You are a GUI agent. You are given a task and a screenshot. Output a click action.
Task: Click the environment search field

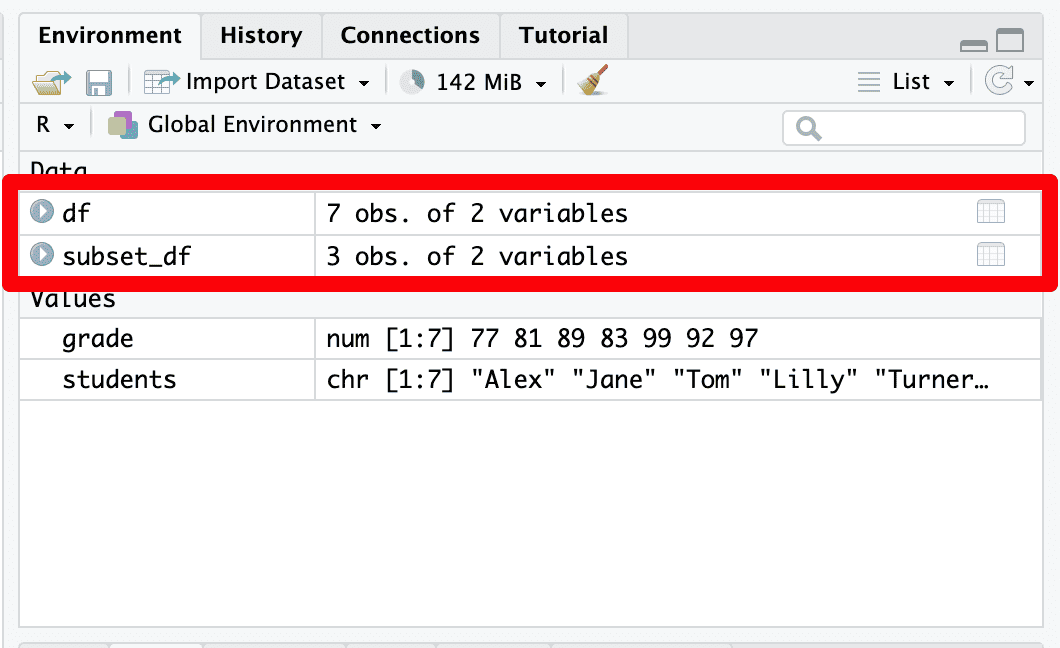(x=915, y=128)
